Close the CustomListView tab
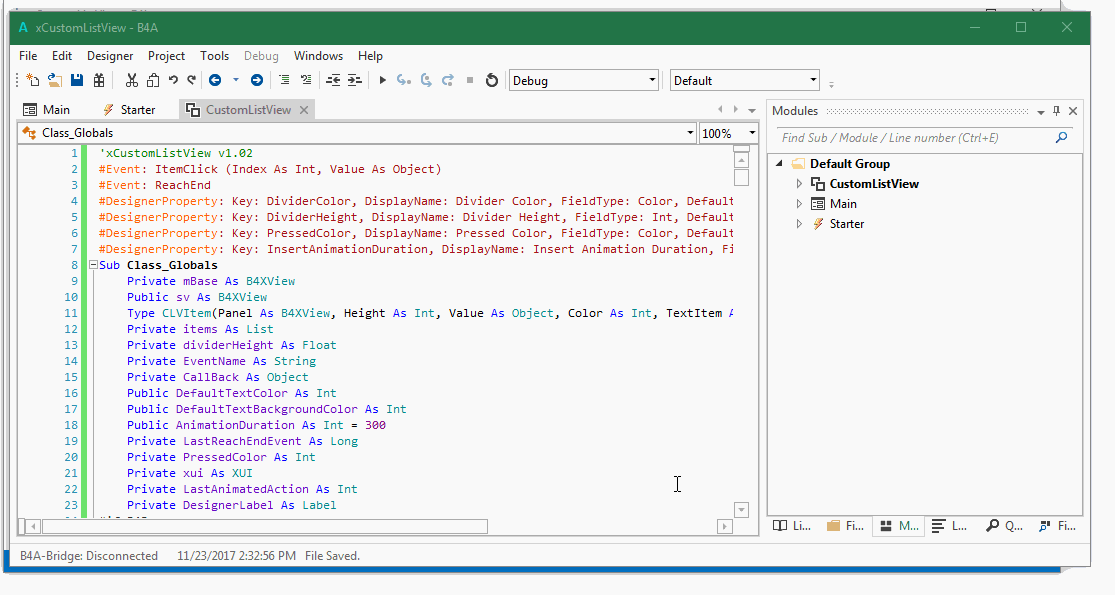Viewport: 1115px width, 595px height. pyautogui.click(x=303, y=110)
